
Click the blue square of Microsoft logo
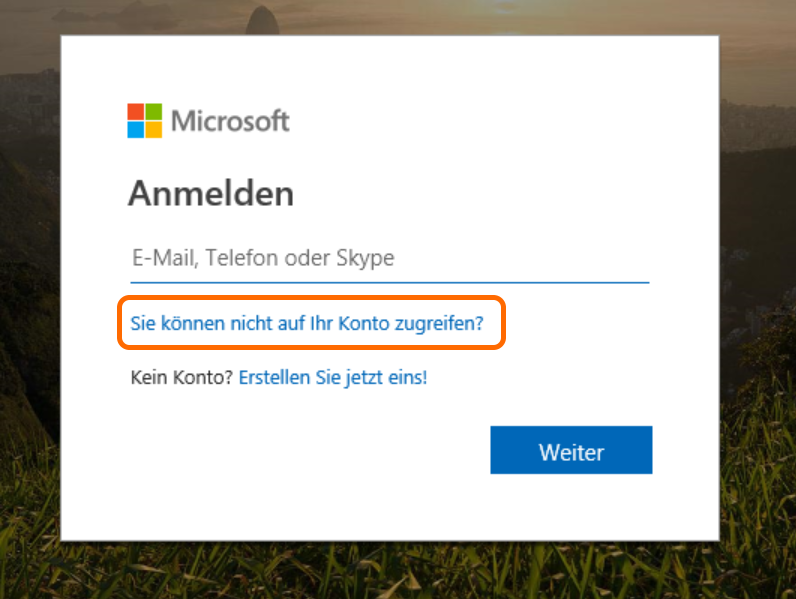tap(136, 130)
